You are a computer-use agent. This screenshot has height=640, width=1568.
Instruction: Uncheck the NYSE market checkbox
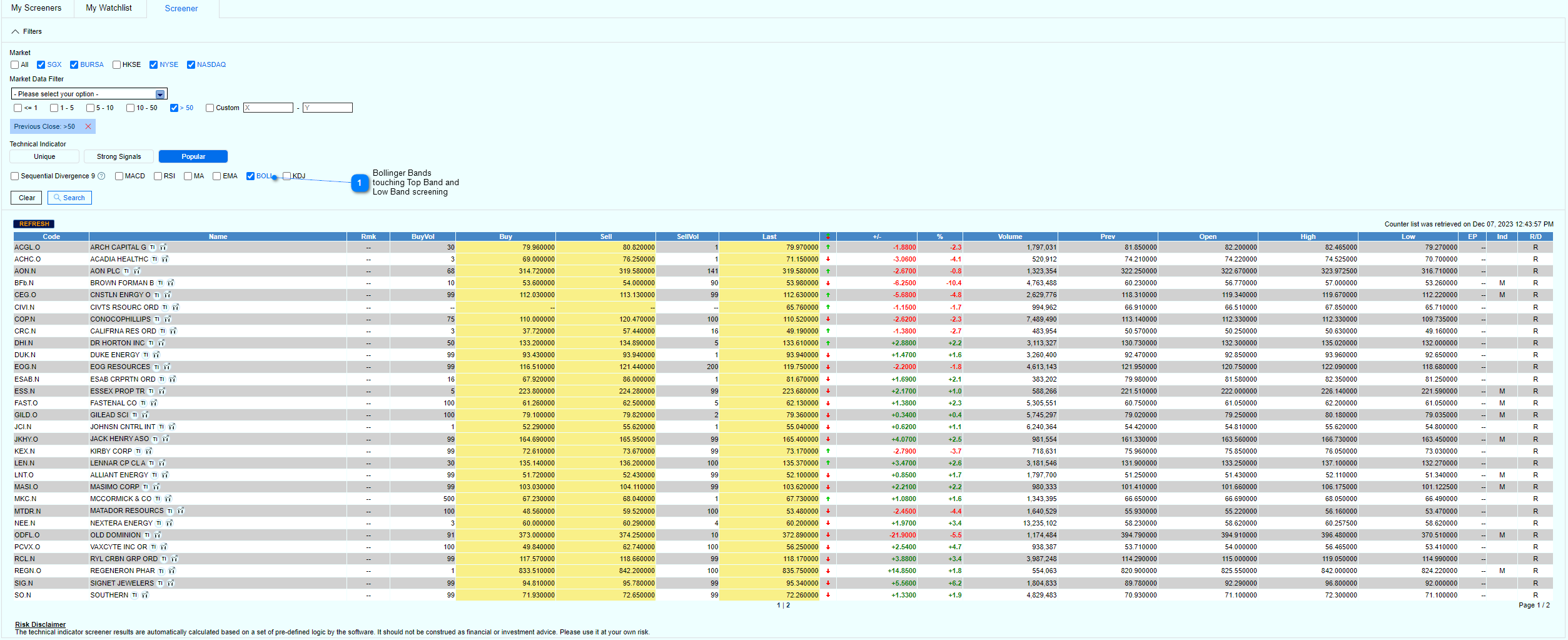pyautogui.click(x=153, y=64)
